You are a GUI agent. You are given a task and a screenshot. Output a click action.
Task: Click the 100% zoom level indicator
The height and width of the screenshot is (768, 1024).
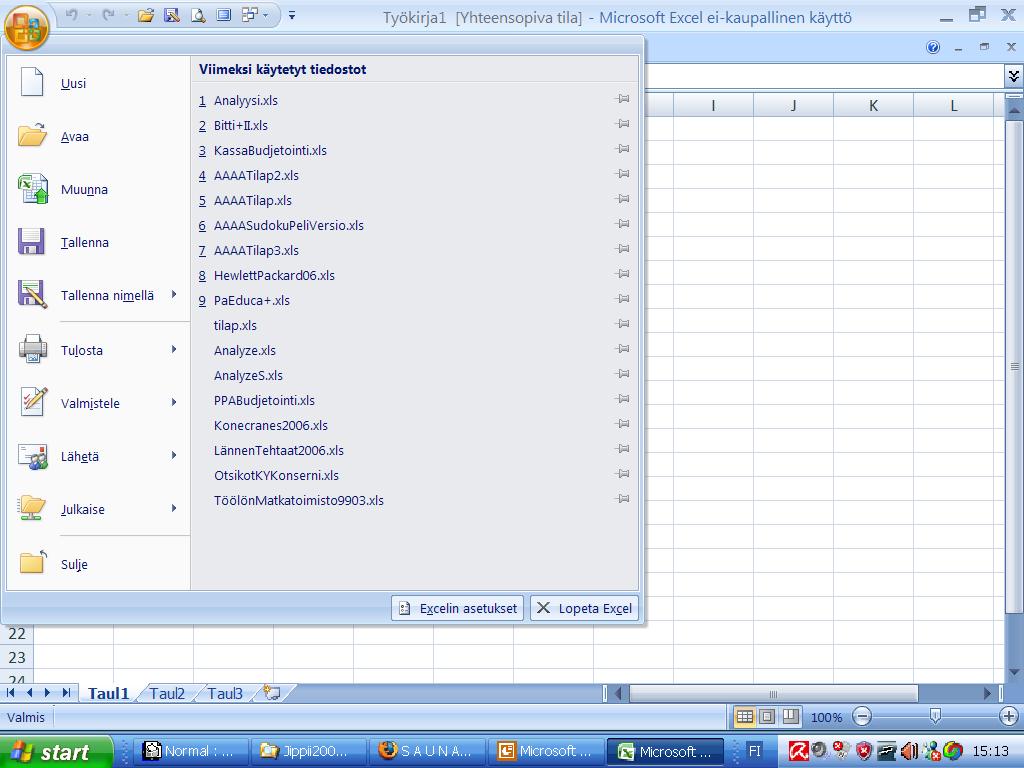(x=826, y=717)
